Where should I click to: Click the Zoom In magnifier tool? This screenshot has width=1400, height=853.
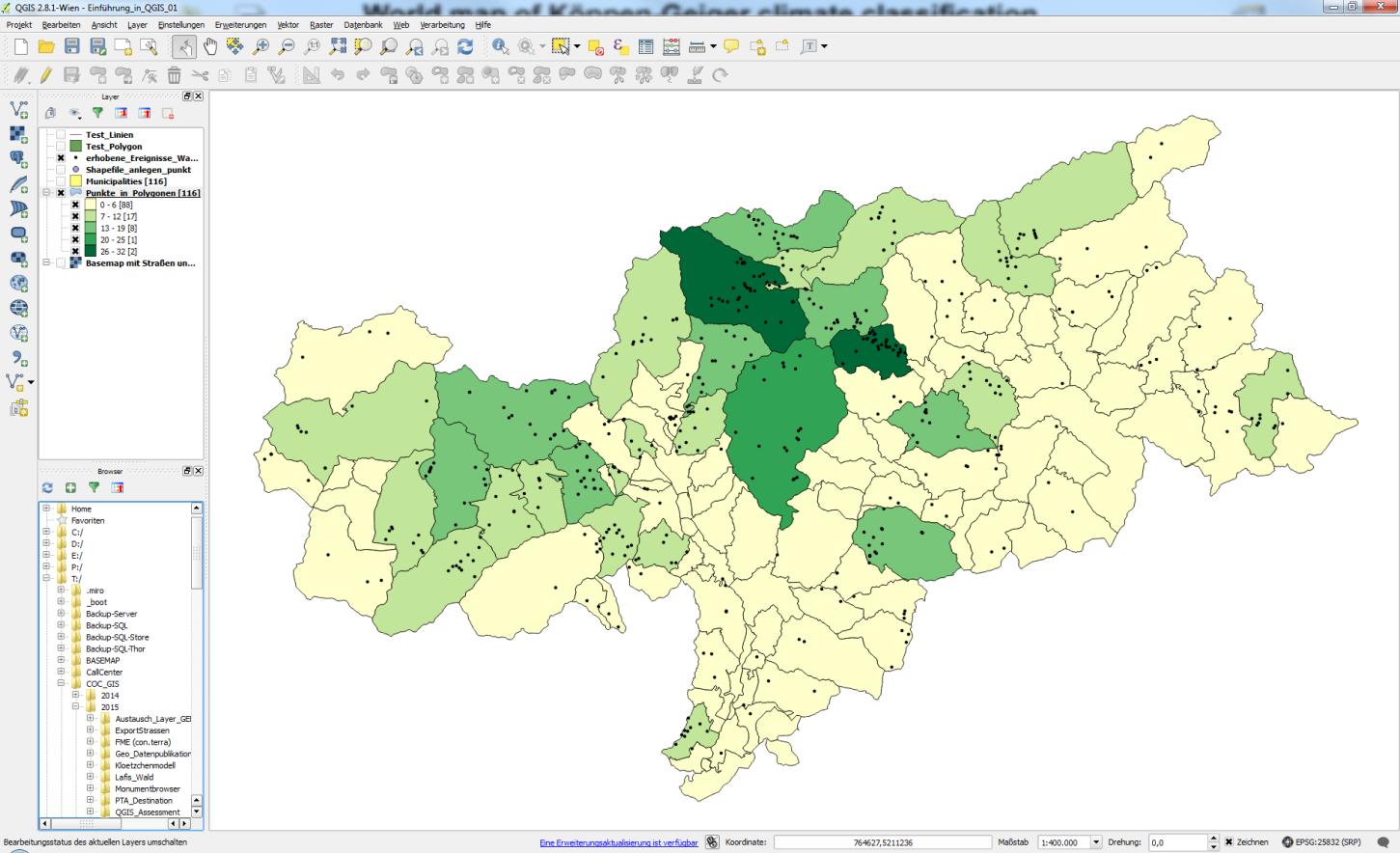(x=261, y=46)
